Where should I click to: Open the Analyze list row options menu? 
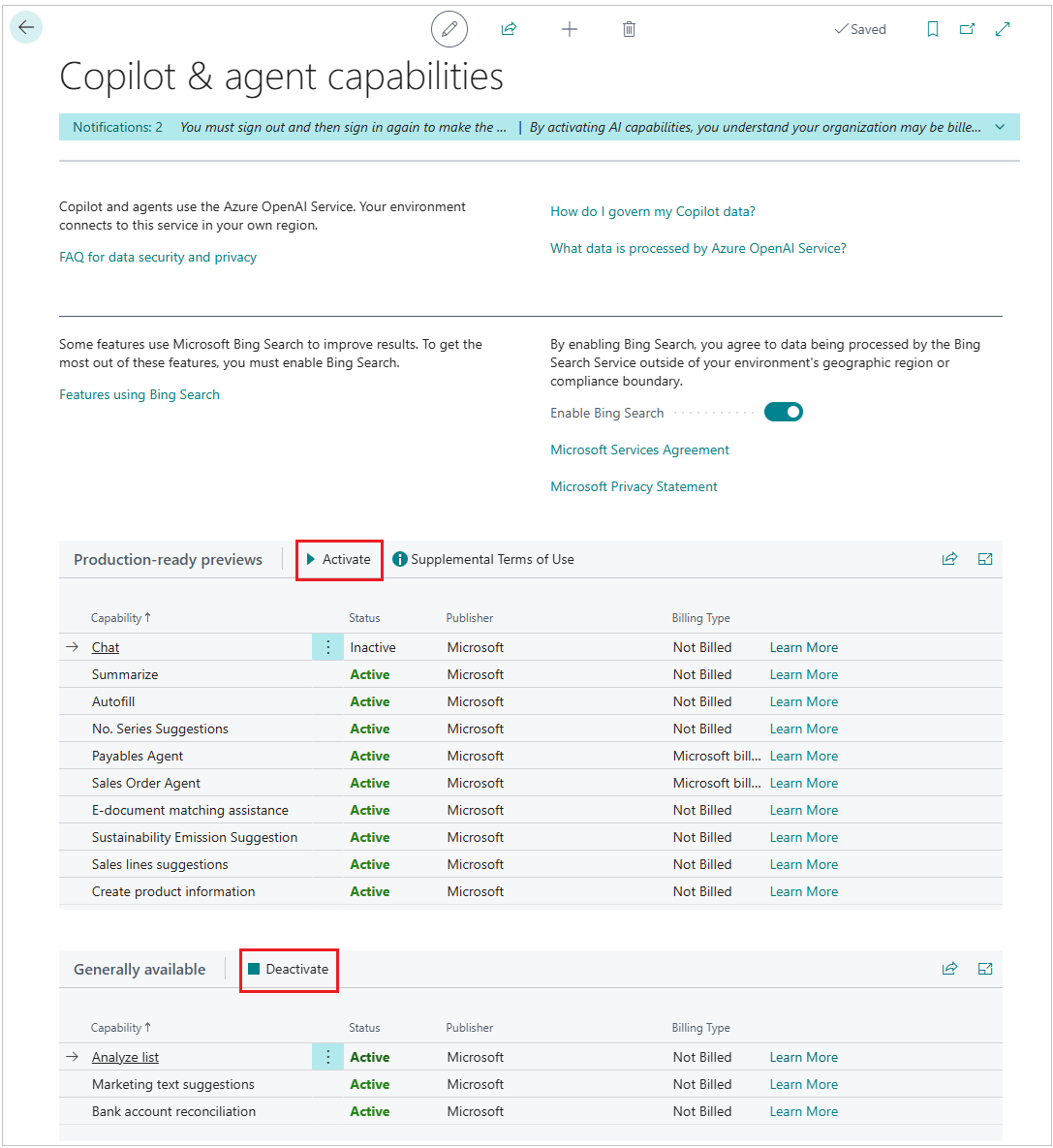click(327, 1057)
